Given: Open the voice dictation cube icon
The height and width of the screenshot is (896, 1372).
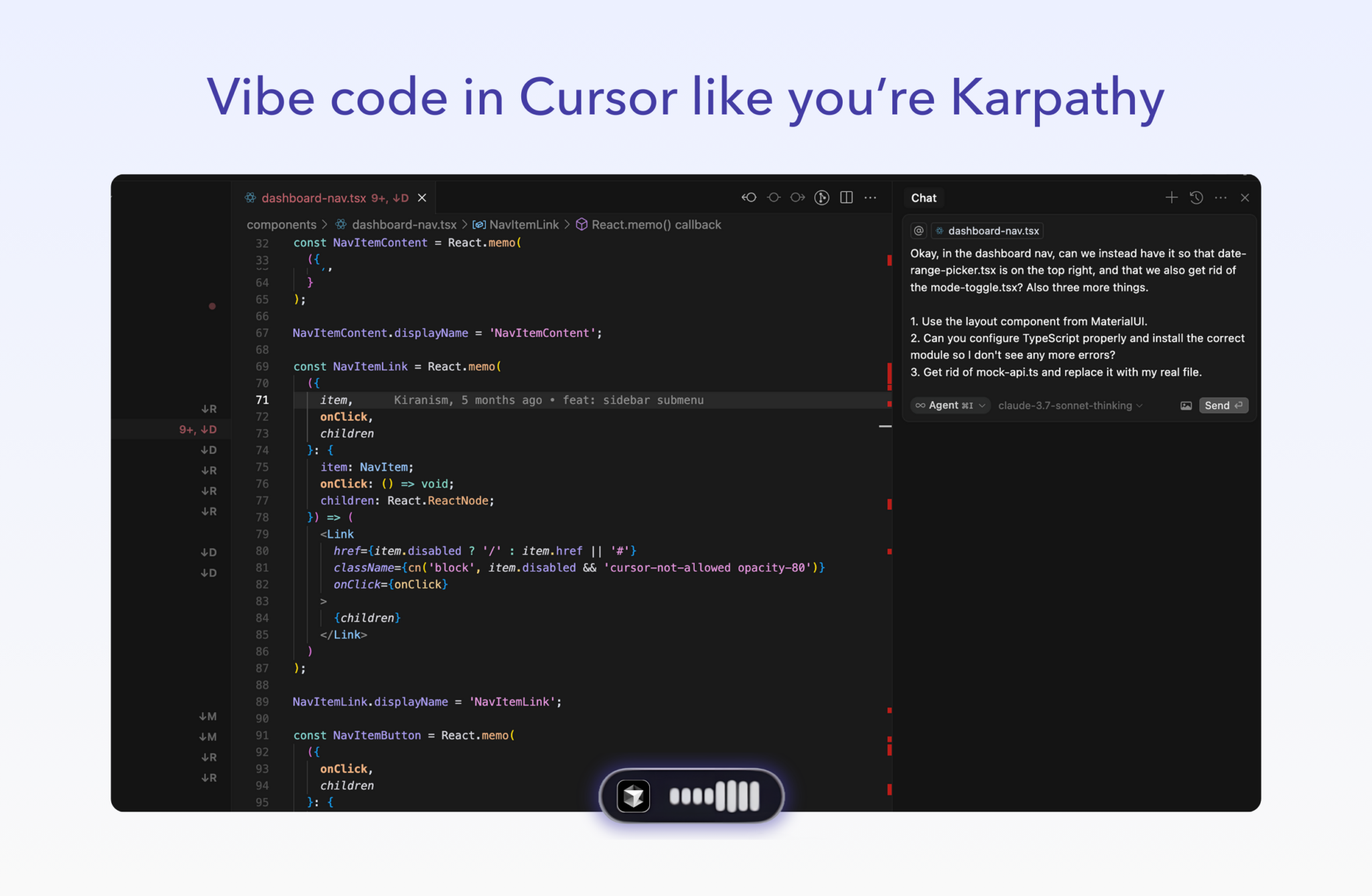Looking at the screenshot, I should pyautogui.click(x=633, y=796).
